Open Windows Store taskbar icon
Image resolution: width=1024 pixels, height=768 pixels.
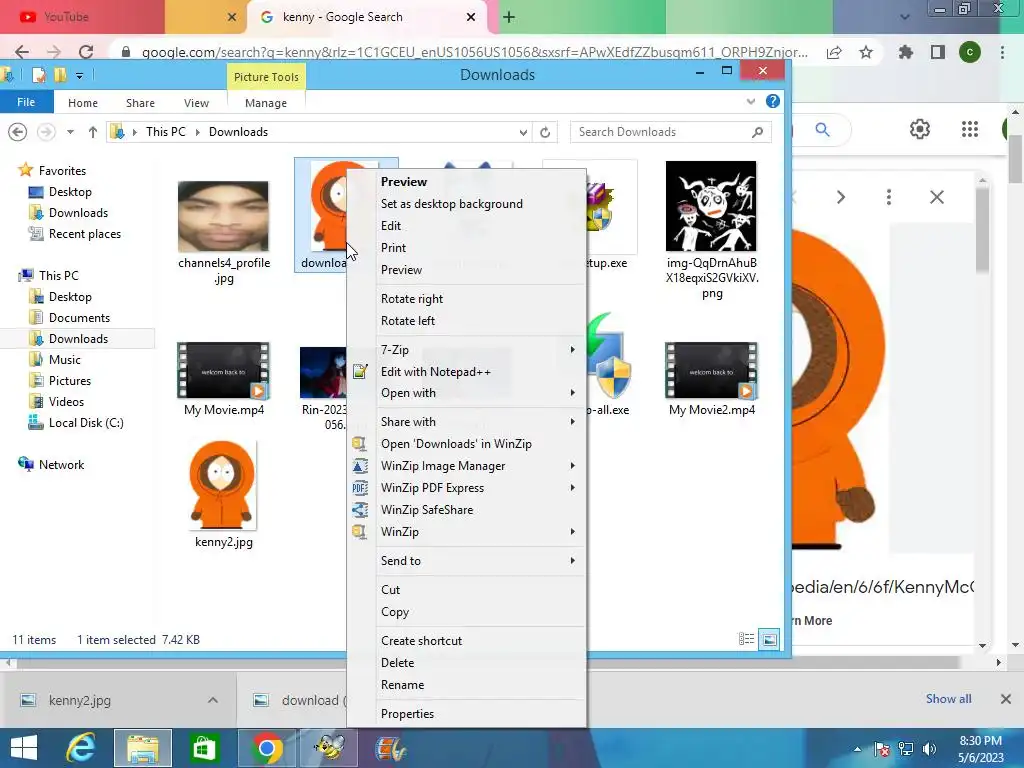pyautogui.click(x=204, y=748)
